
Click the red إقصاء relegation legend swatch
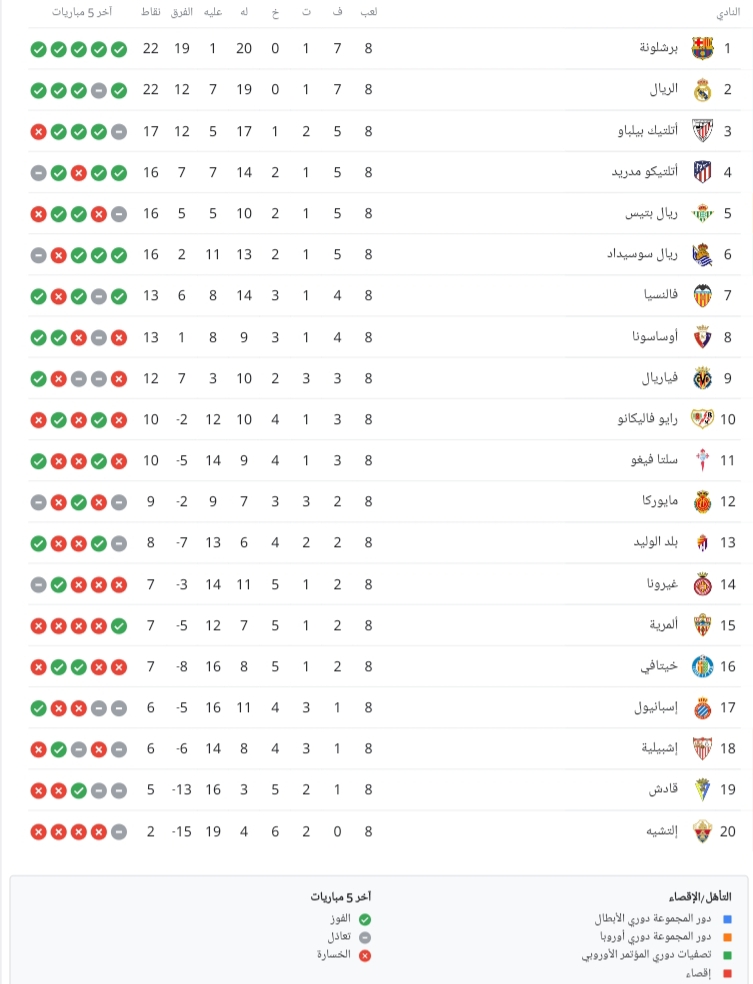(x=727, y=974)
